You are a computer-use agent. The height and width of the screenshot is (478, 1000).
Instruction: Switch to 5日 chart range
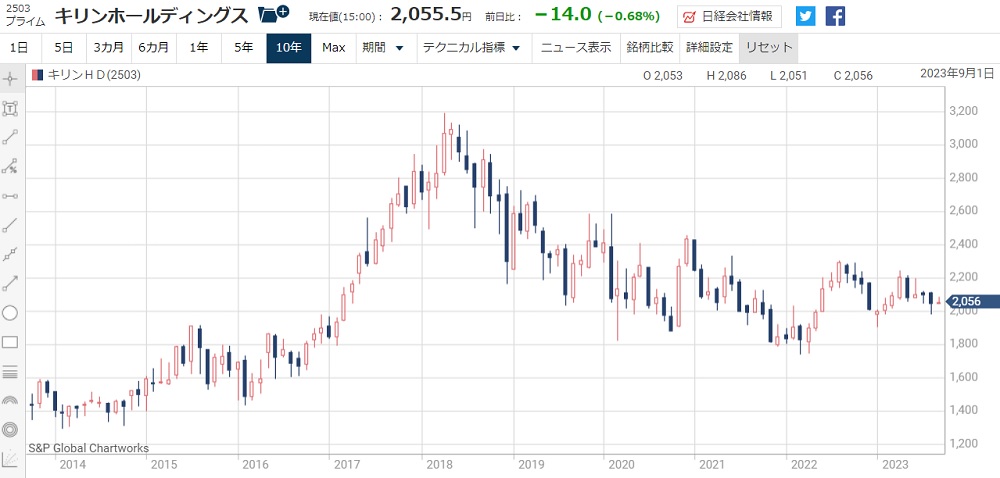point(63,48)
